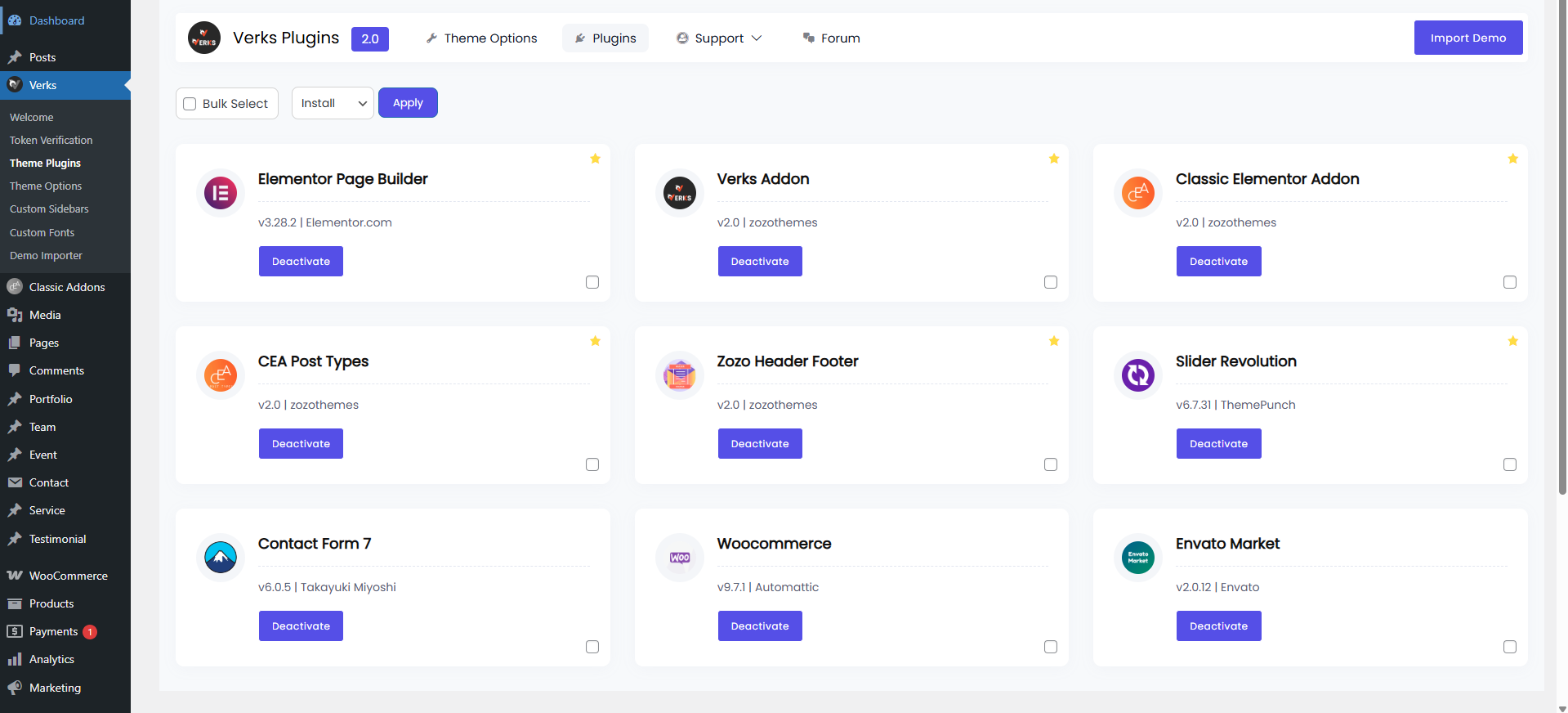Click the Zozo Header Footer plugin icon

click(x=679, y=375)
